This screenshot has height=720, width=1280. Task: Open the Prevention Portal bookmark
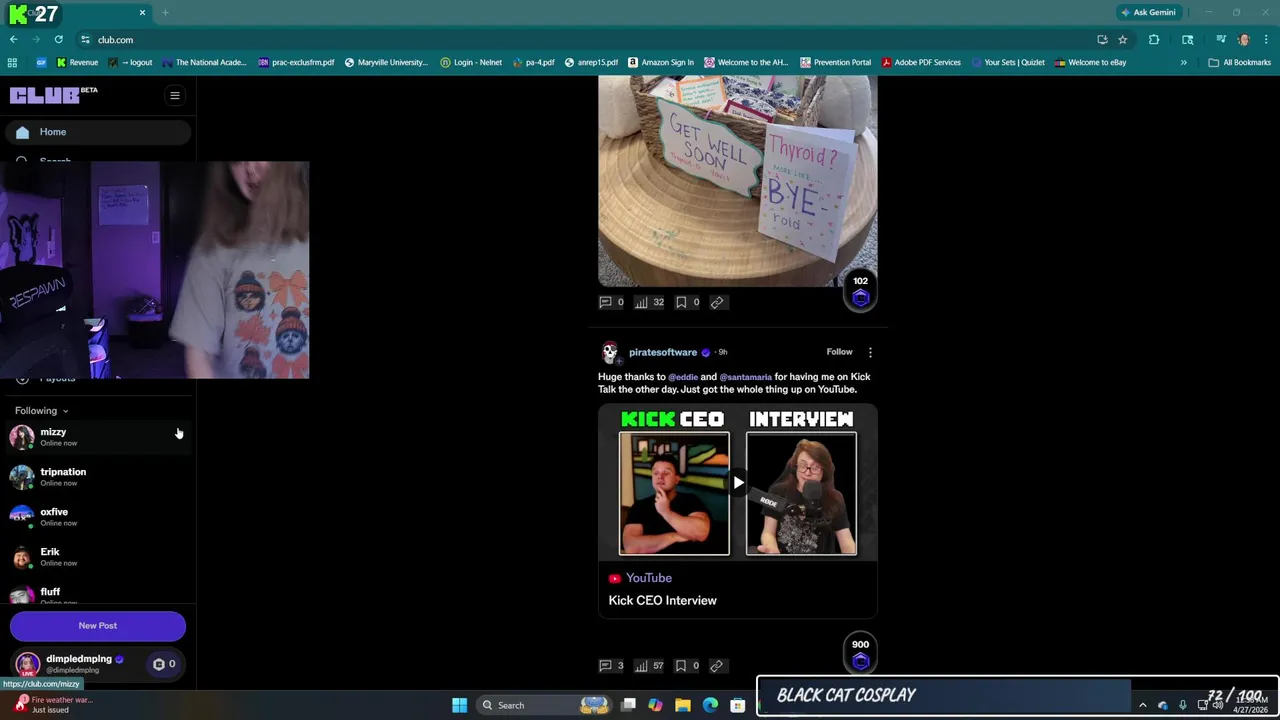coord(835,62)
